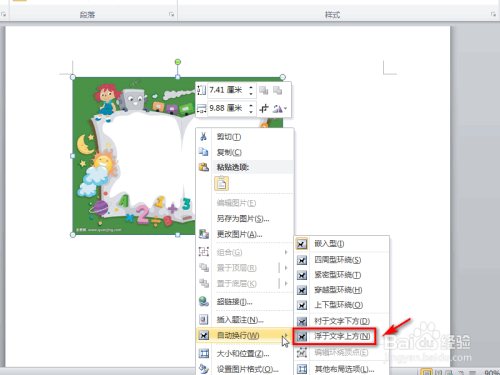Choose 复制(C) copy entry
The height and width of the screenshot is (375, 500).
click(x=245, y=152)
